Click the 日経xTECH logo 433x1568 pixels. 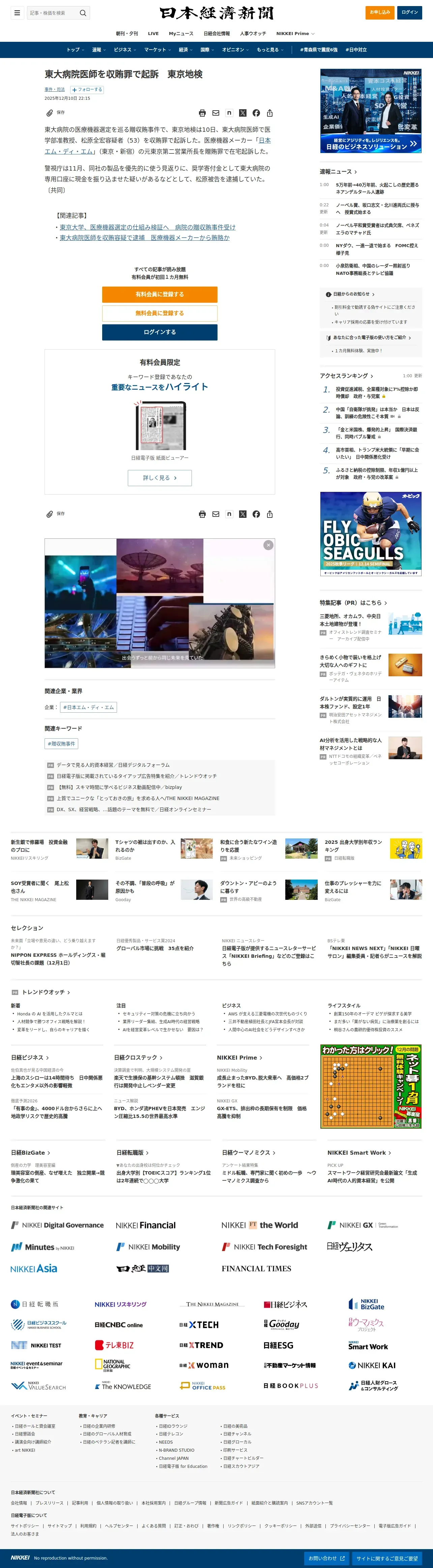tap(199, 1325)
